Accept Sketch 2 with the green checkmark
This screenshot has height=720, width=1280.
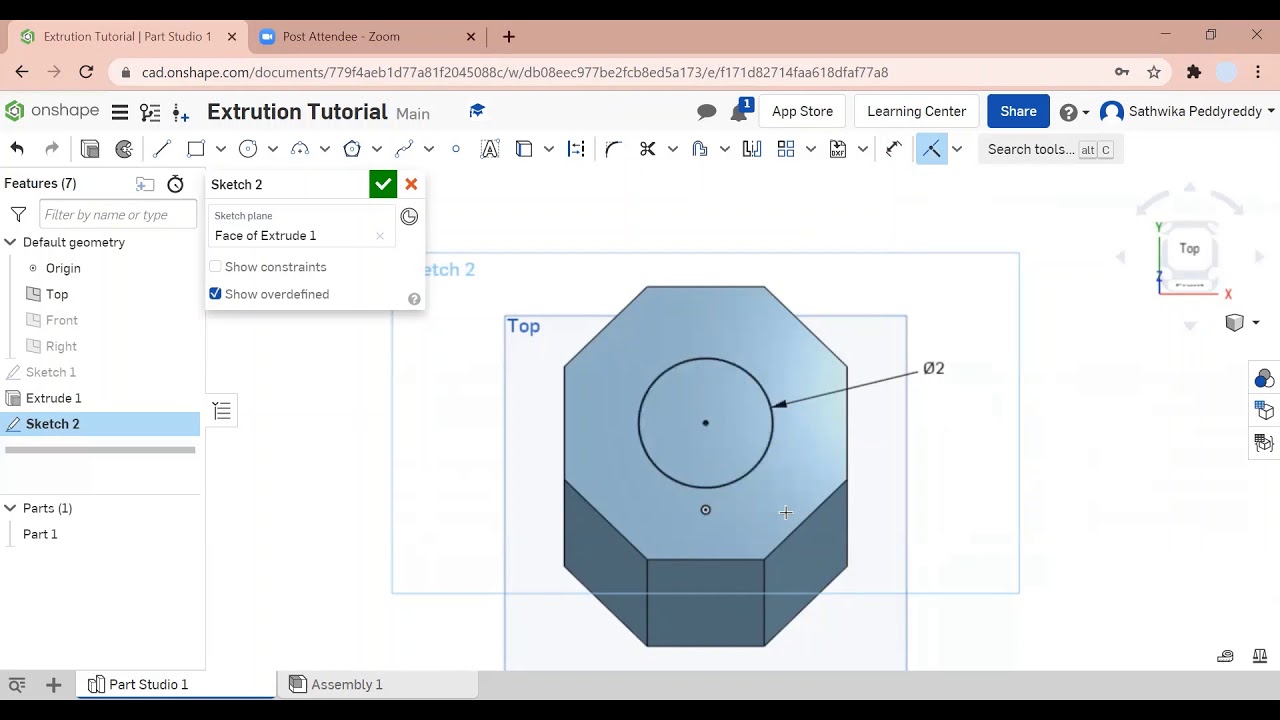(x=383, y=184)
